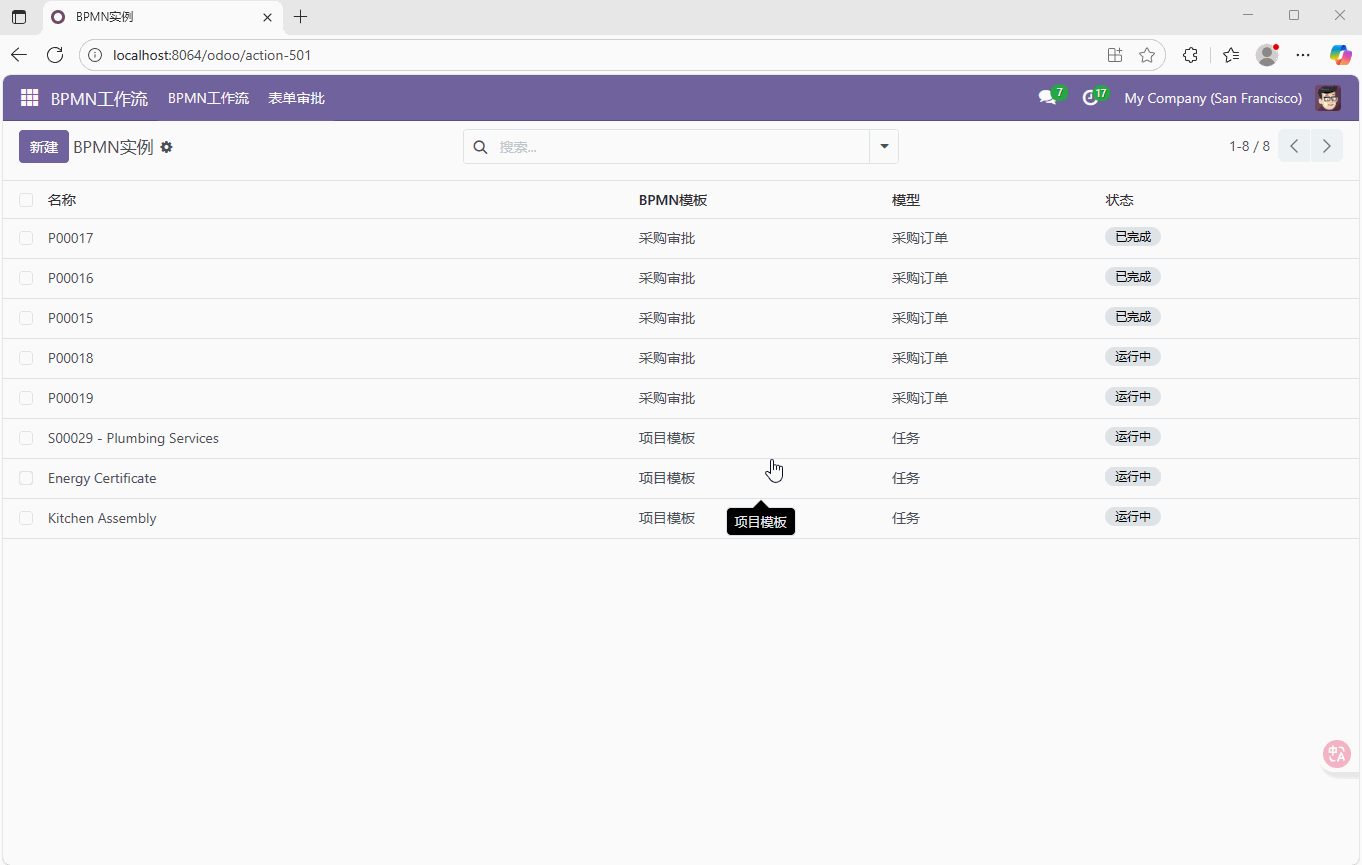Viewport: 1362px width, 865px height.
Task: Expand the search options dropdown arrow
Action: click(884, 146)
